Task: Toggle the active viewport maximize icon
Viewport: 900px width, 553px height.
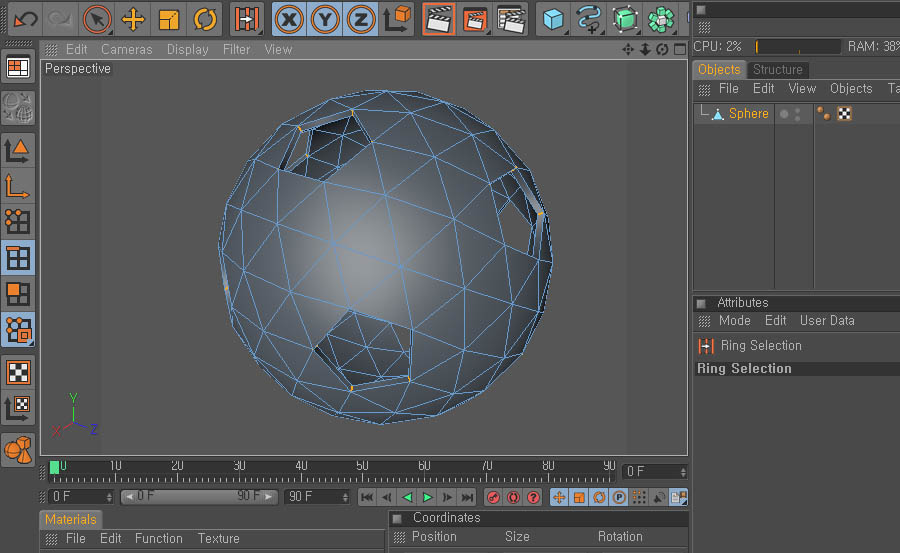Action: click(x=680, y=49)
